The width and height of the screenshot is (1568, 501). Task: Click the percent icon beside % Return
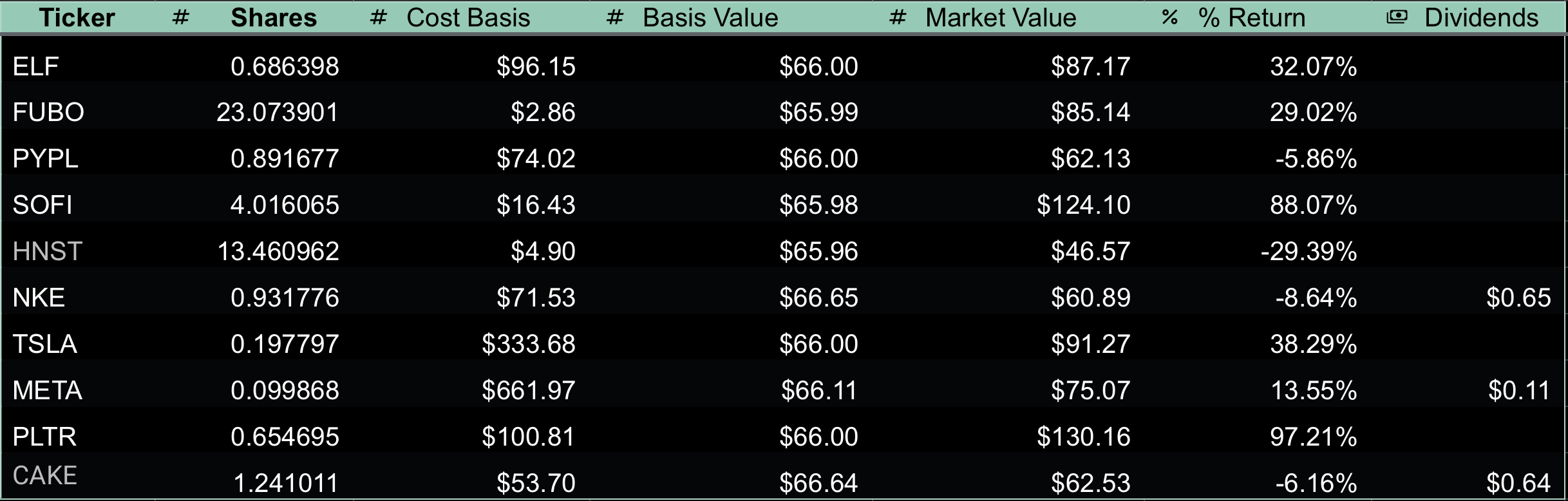point(1169,17)
